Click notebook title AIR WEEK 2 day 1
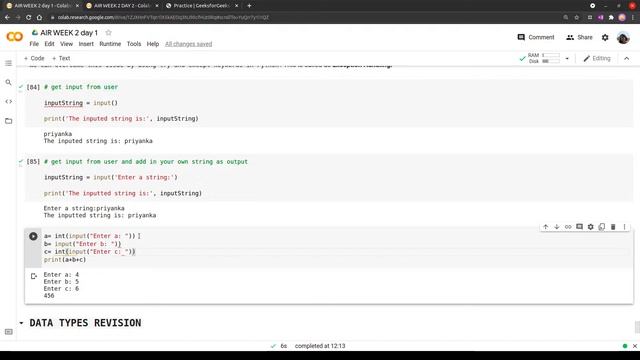 point(69,33)
